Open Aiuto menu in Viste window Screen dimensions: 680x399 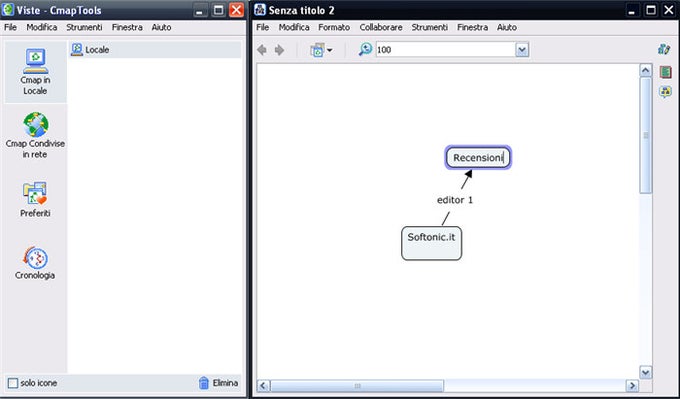pos(161,27)
